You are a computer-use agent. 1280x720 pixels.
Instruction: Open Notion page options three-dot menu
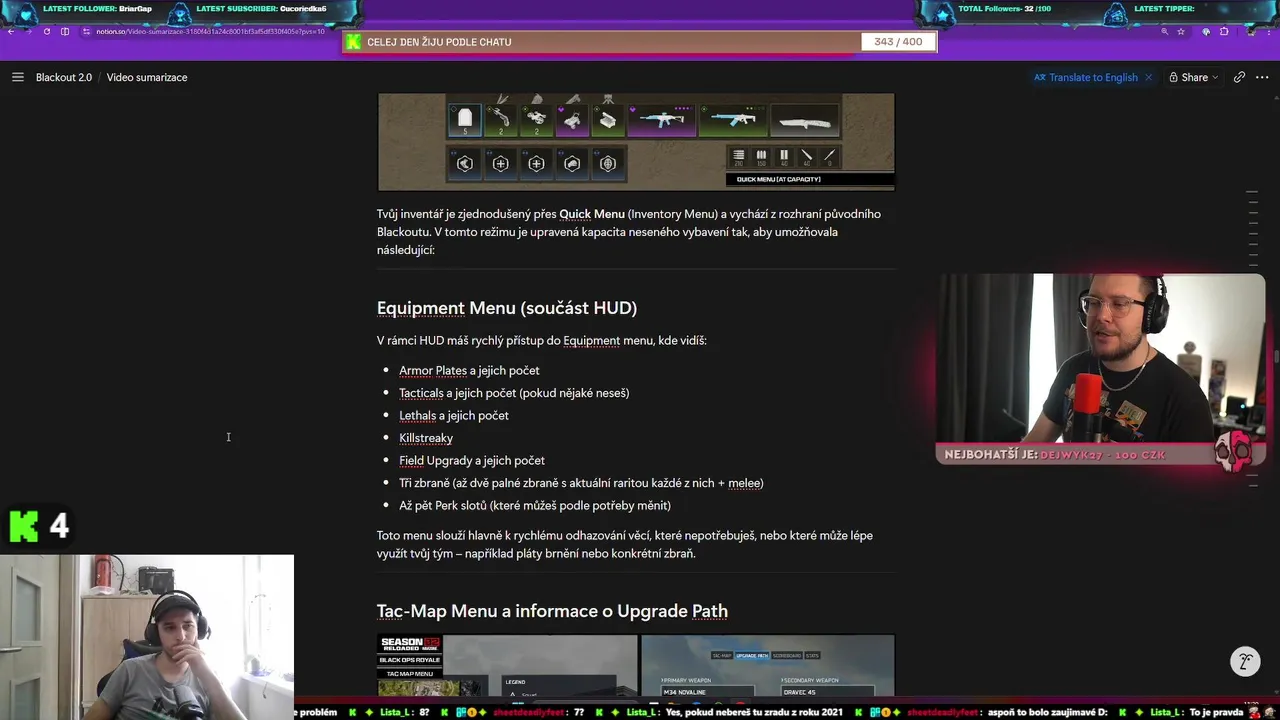coord(1262,77)
